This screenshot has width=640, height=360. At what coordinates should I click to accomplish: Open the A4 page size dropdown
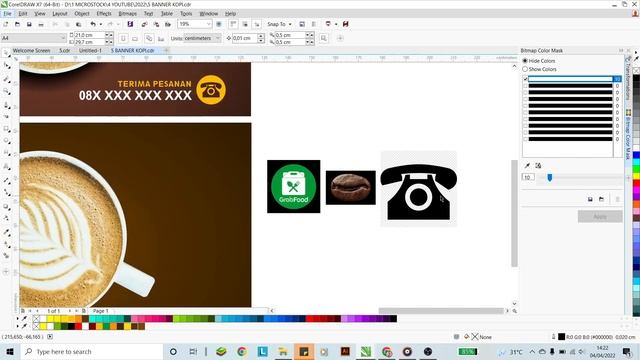point(63,38)
